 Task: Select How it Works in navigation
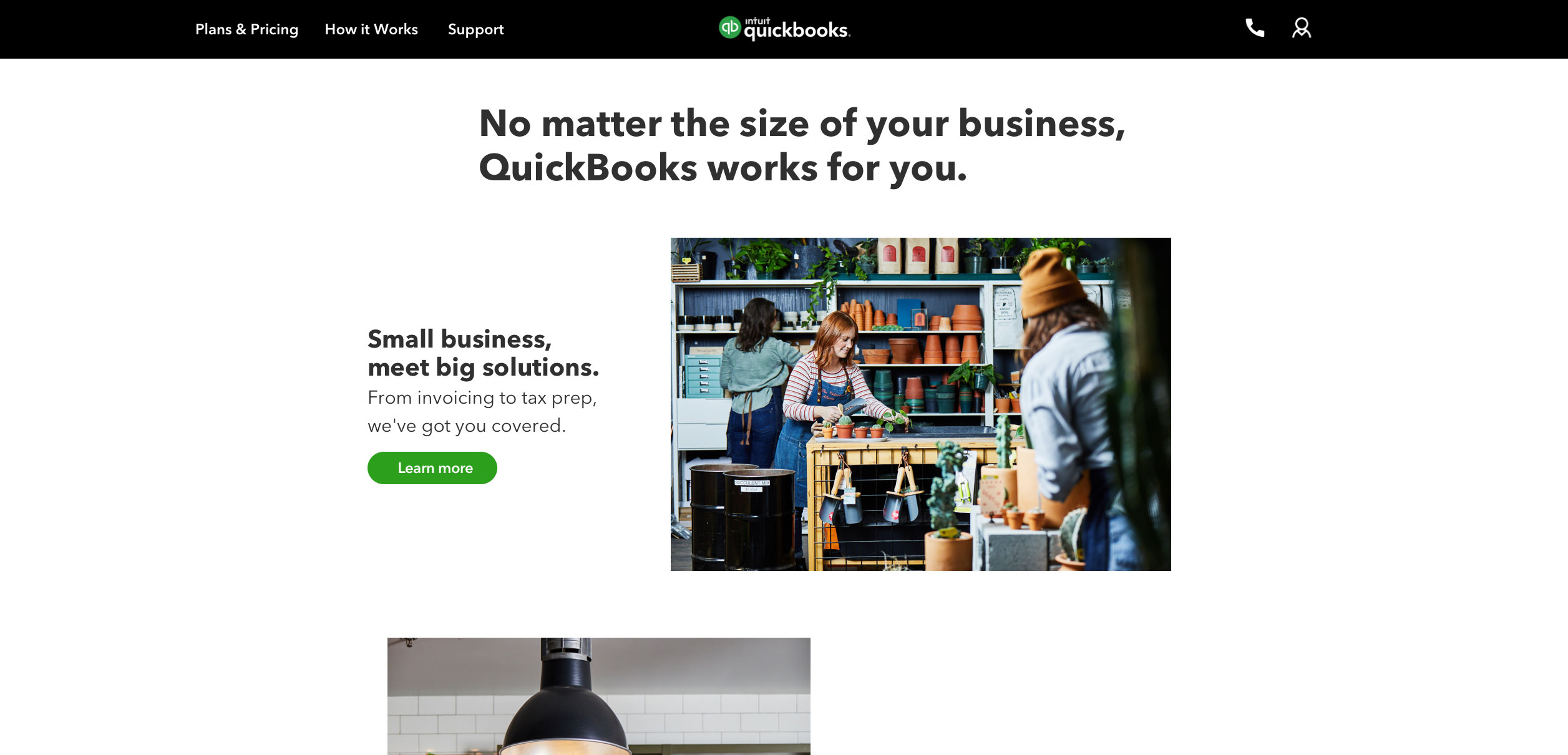click(x=371, y=29)
